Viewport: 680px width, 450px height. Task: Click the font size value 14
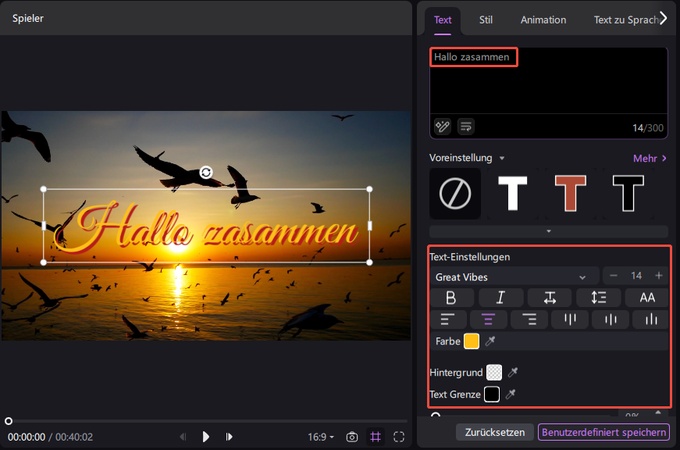pyautogui.click(x=636, y=276)
